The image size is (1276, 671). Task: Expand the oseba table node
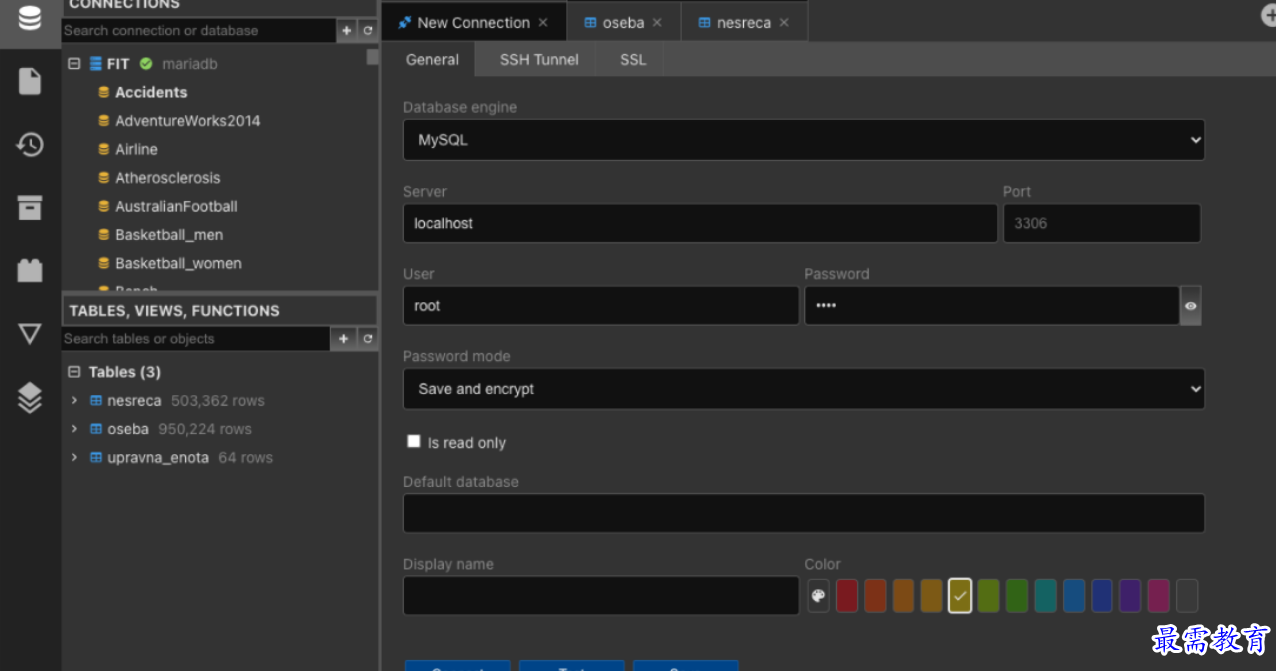[x=74, y=429]
